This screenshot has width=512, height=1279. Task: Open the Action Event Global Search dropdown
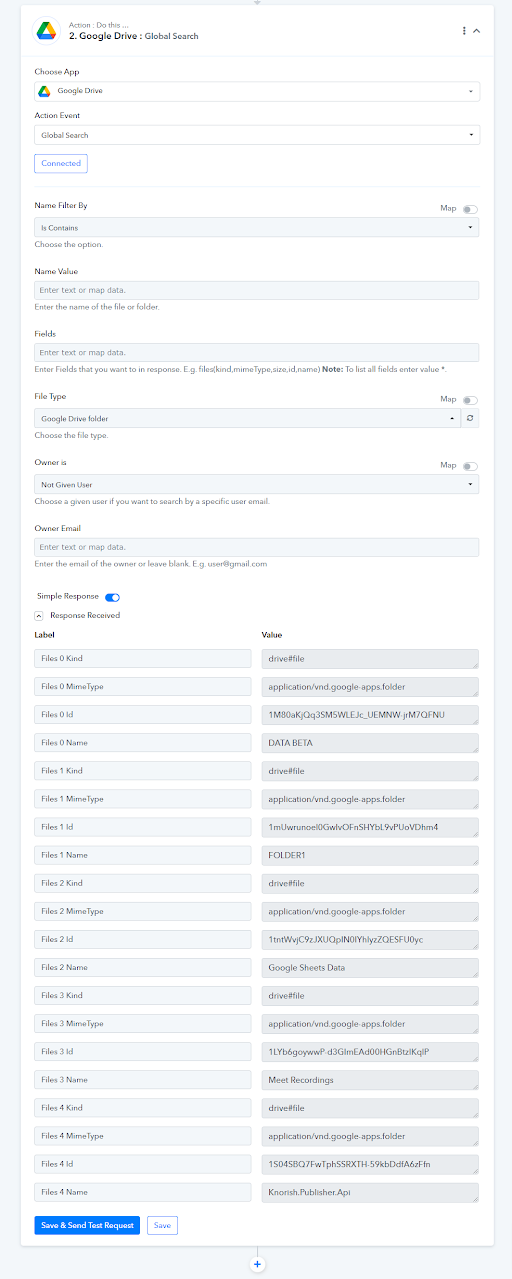(257, 135)
